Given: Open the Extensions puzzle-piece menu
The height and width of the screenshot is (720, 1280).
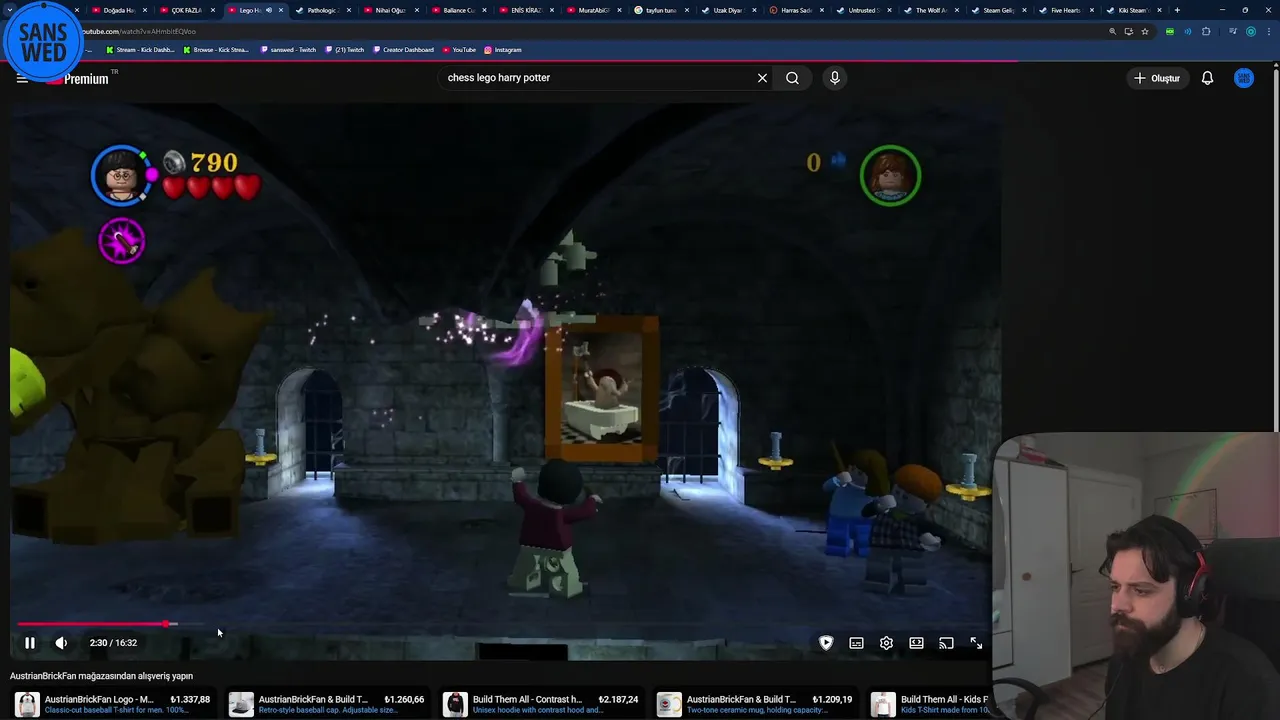Looking at the screenshot, I should tap(1206, 31).
